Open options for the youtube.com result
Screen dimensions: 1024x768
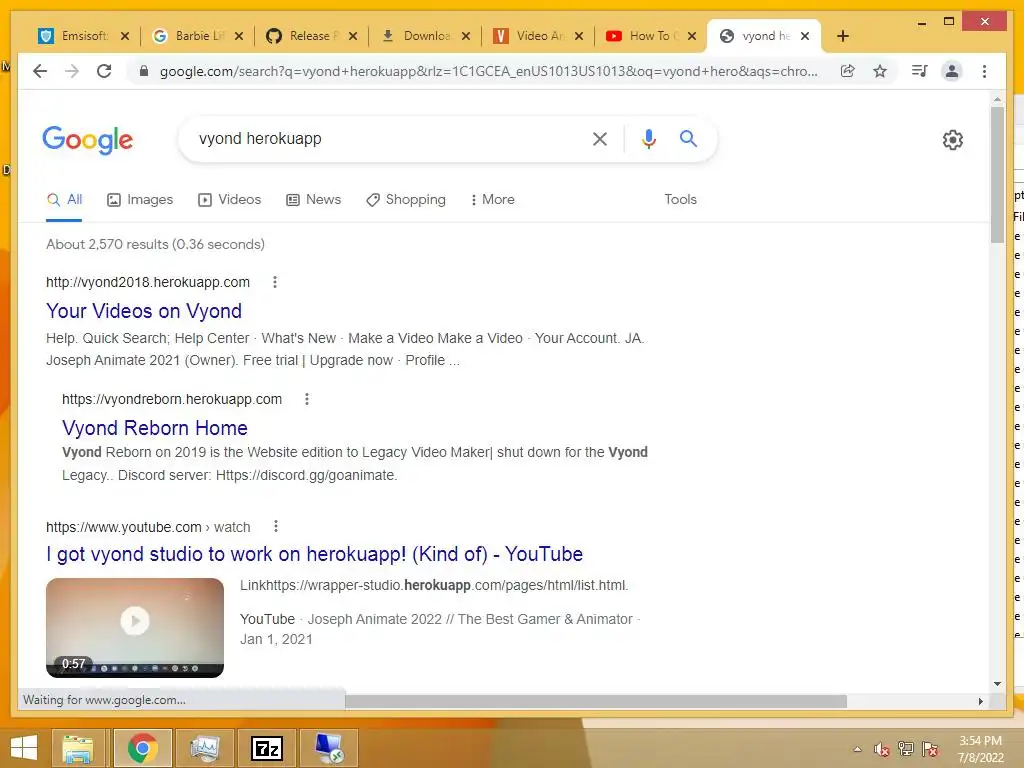coord(276,526)
